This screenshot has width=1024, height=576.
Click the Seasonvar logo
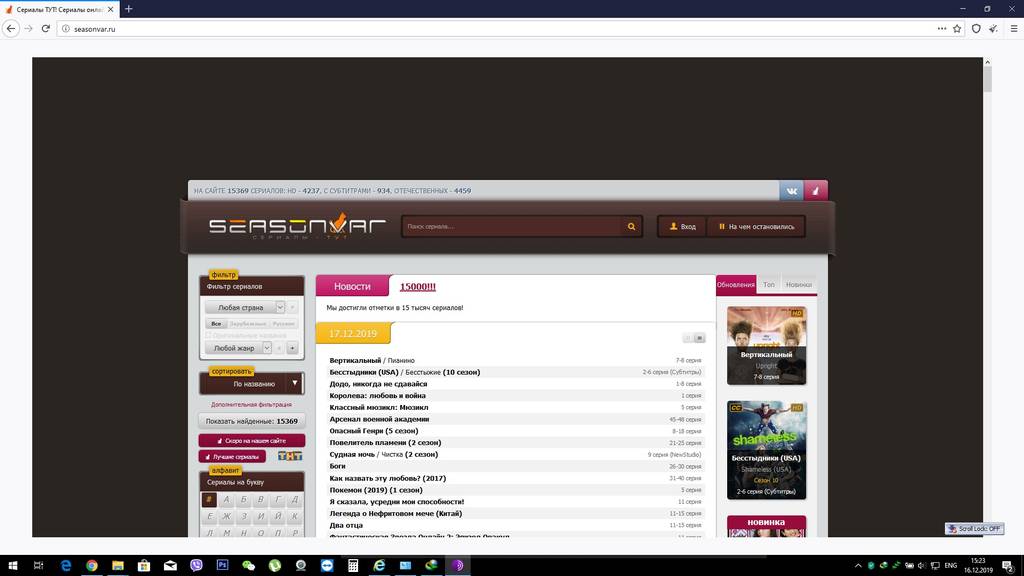297,226
